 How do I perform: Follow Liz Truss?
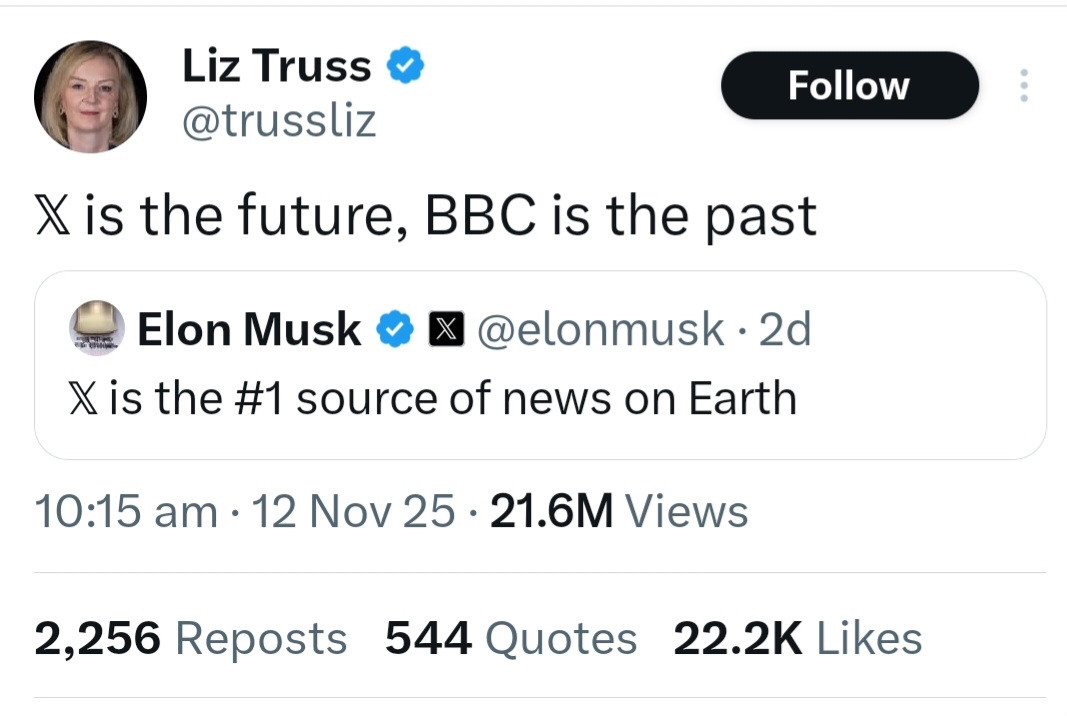849,86
